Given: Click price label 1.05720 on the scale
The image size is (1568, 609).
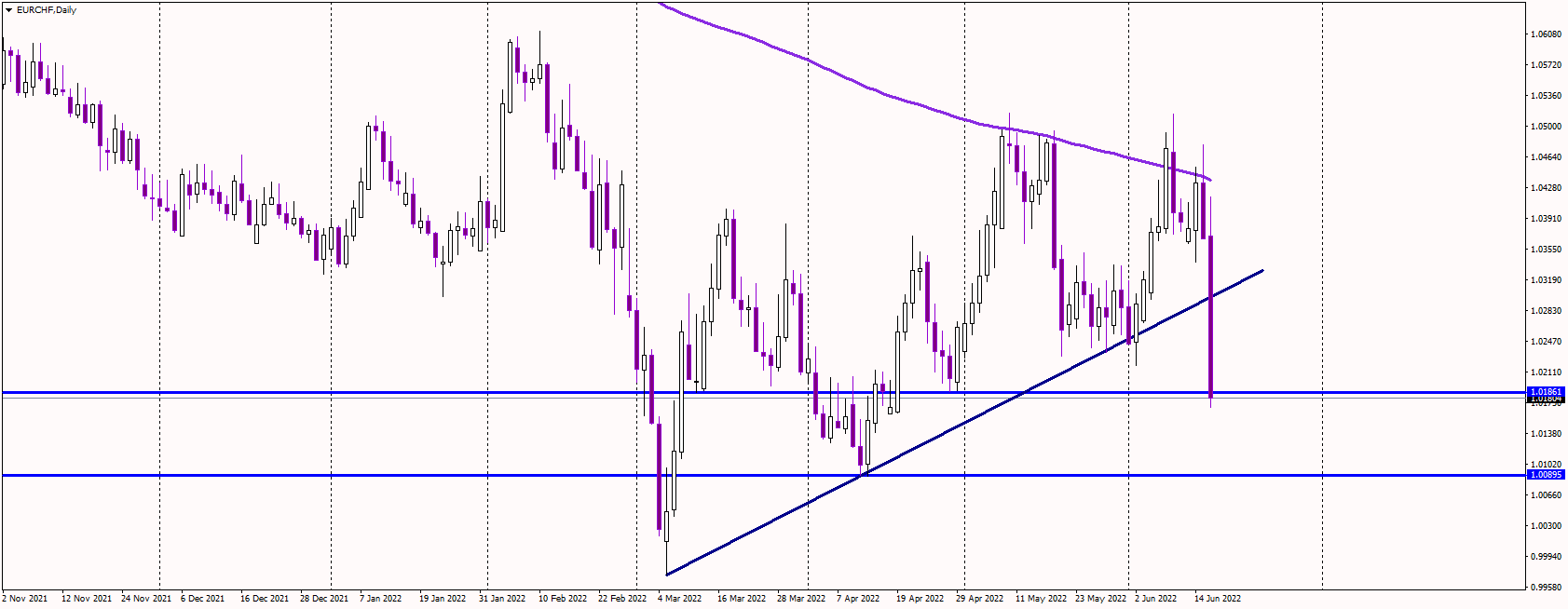Looking at the screenshot, I should pyautogui.click(x=1546, y=65).
